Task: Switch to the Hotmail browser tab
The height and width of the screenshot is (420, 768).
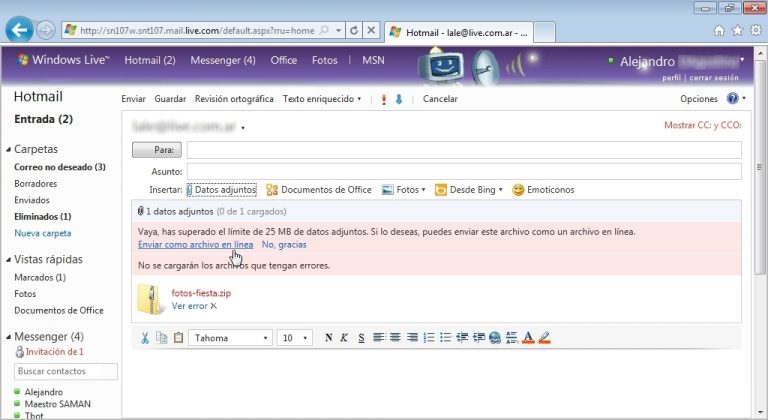Action: coord(459,32)
